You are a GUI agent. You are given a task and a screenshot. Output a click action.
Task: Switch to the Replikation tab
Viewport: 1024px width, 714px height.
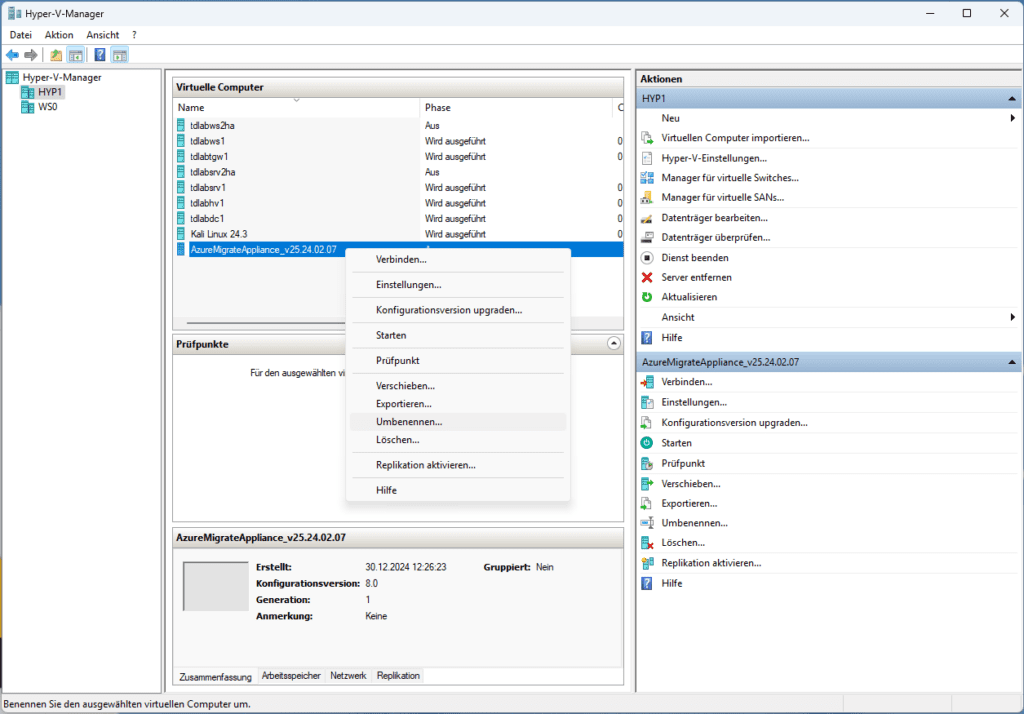398,675
